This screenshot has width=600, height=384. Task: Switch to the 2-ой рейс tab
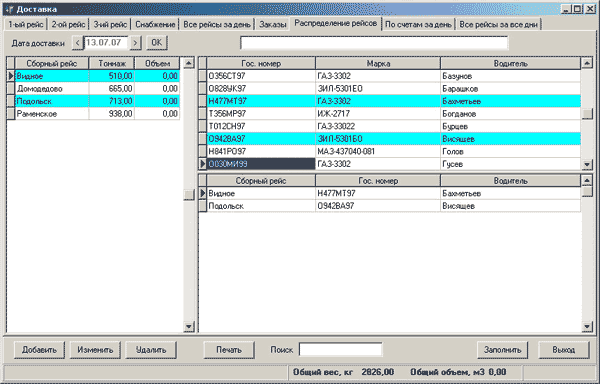(x=68, y=24)
